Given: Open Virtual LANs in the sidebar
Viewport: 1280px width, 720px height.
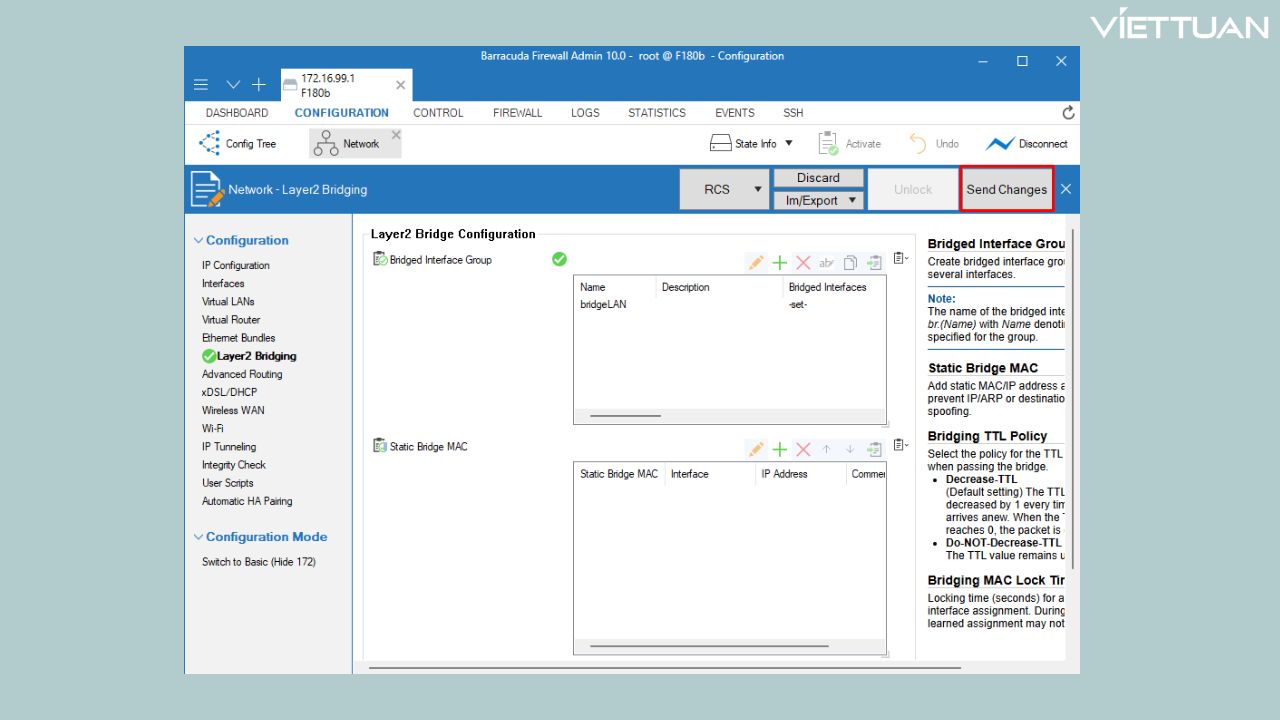Looking at the screenshot, I should click(x=228, y=302).
